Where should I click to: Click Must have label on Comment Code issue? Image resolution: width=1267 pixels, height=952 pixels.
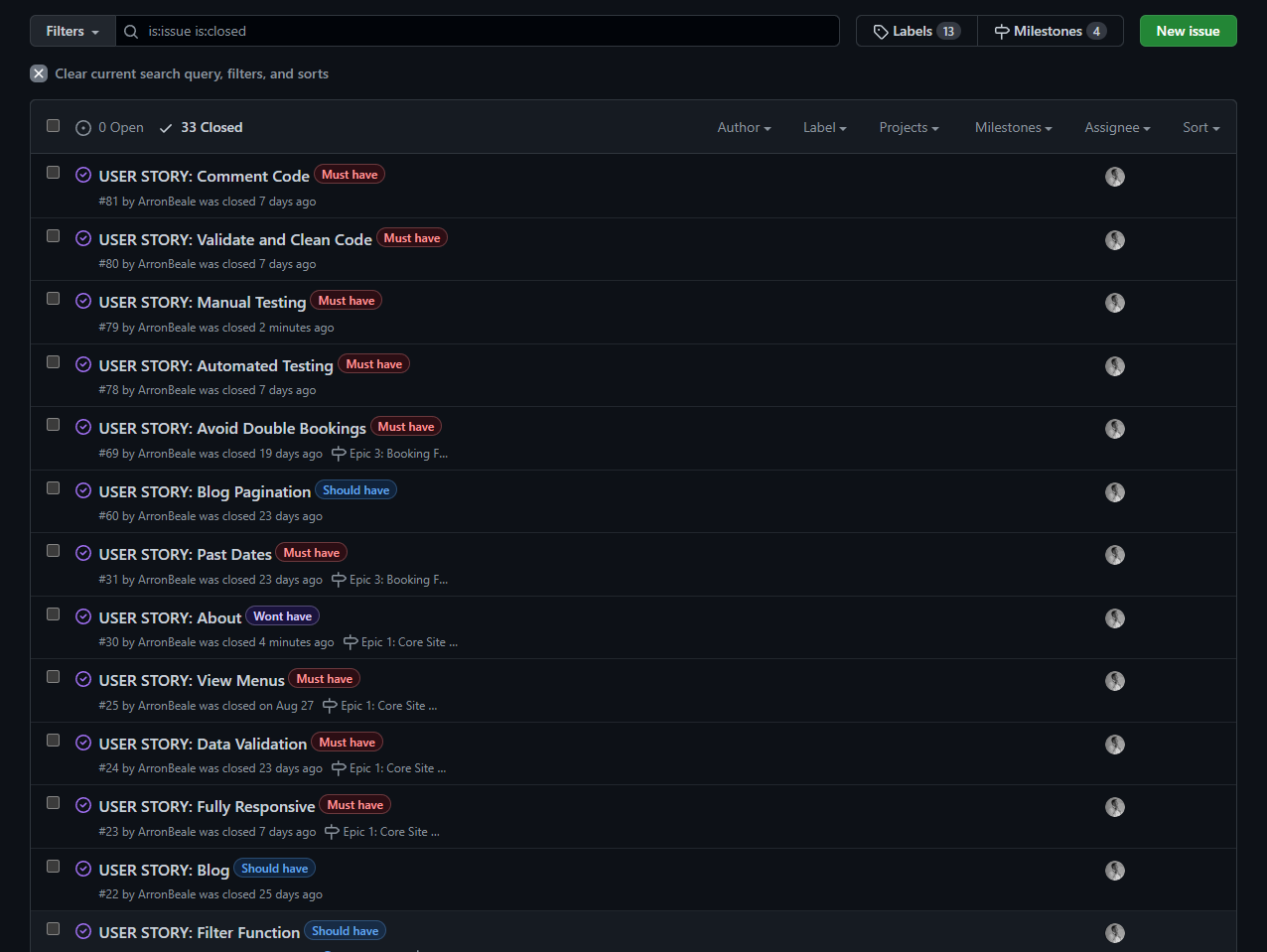(x=350, y=175)
